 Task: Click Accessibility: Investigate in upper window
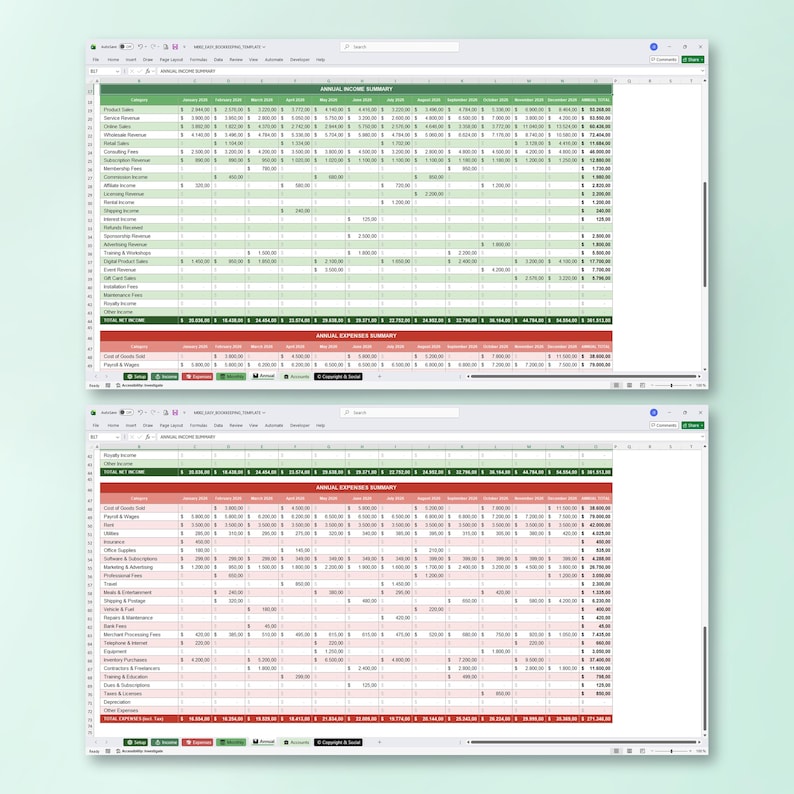pyautogui.click(x=140, y=385)
